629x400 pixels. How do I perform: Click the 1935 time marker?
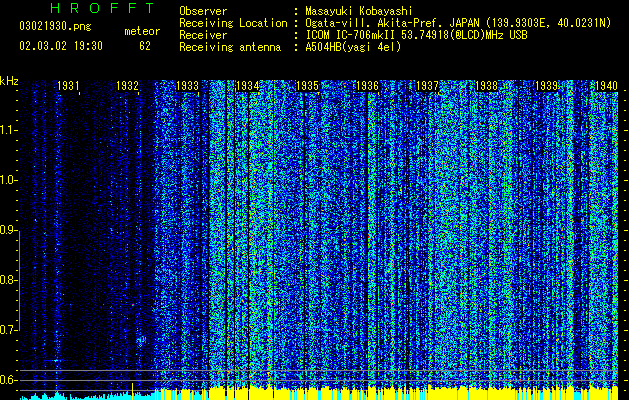[307, 85]
